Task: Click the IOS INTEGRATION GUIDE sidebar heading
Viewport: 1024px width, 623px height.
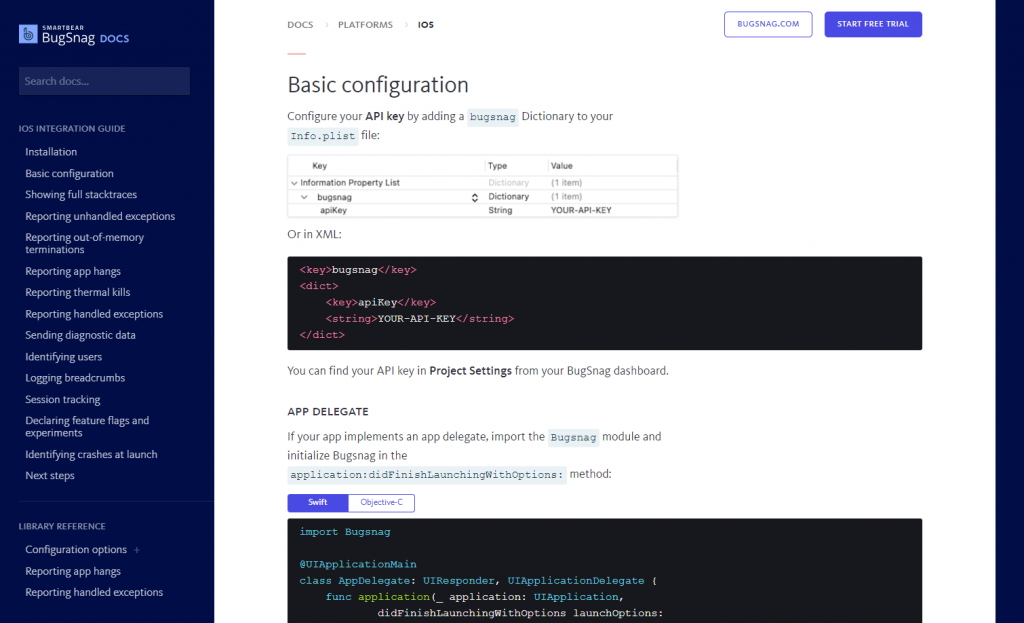Action: [72, 129]
